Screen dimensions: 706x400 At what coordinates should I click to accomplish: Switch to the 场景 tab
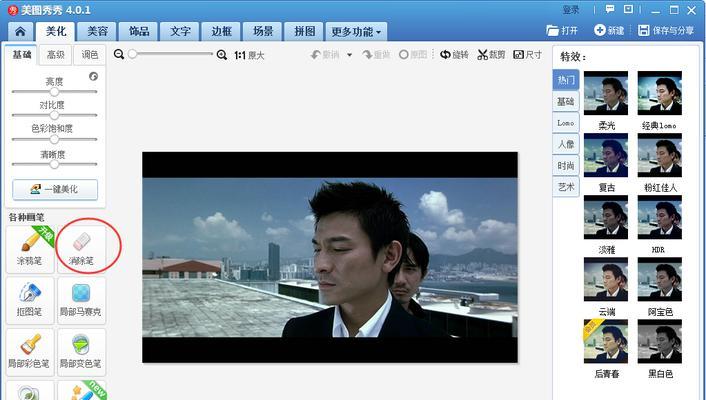tap(263, 32)
